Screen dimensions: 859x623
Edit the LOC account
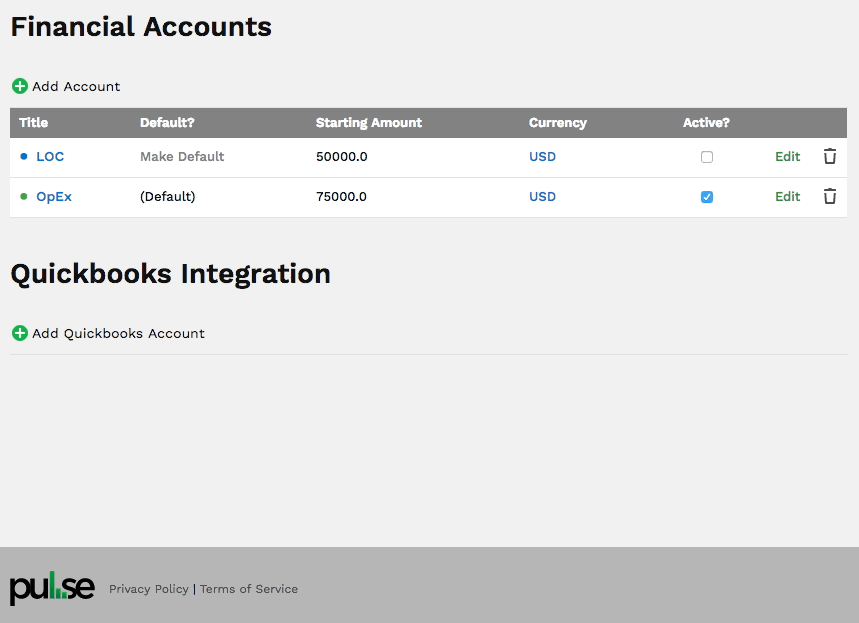click(788, 157)
